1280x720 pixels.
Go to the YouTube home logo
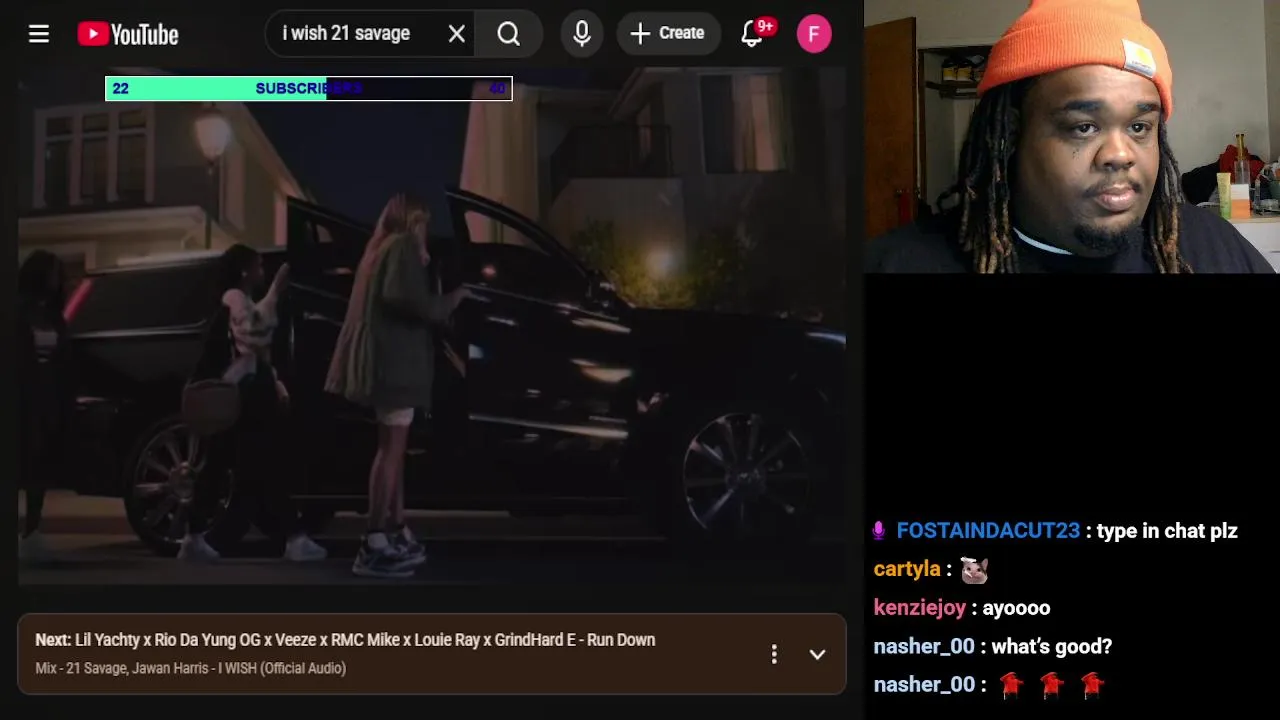(128, 34)
